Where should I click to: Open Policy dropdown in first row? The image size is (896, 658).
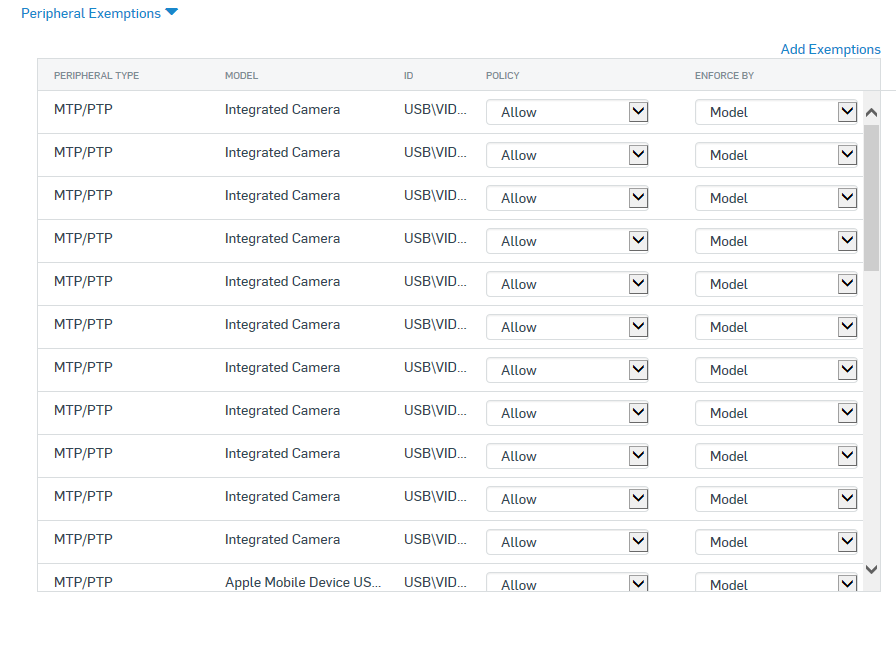tap(567, 112)
